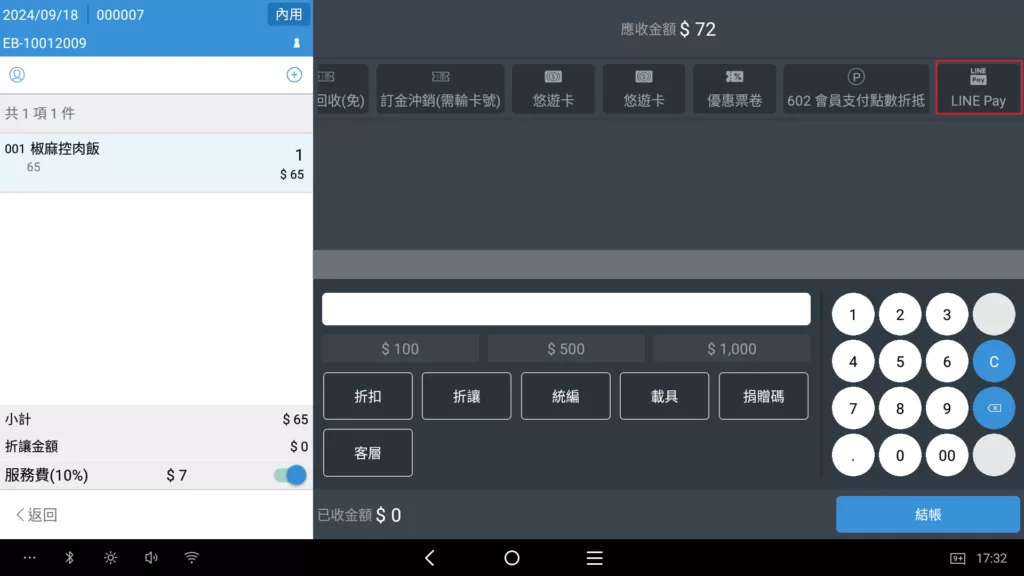The height and width of the screenshot is (576, 1024).
Task: Choose 602 會員支付點數折抵 payment
Action: click(x=856, y=88)
